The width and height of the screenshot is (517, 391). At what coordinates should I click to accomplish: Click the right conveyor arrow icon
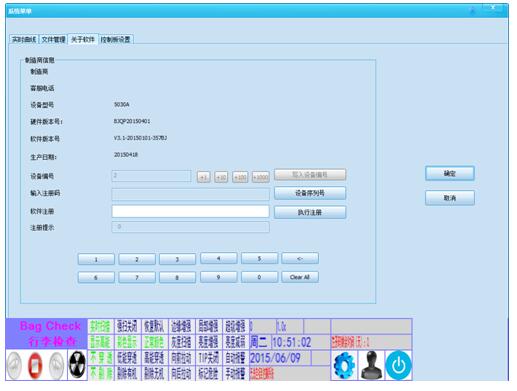point(56,365)
